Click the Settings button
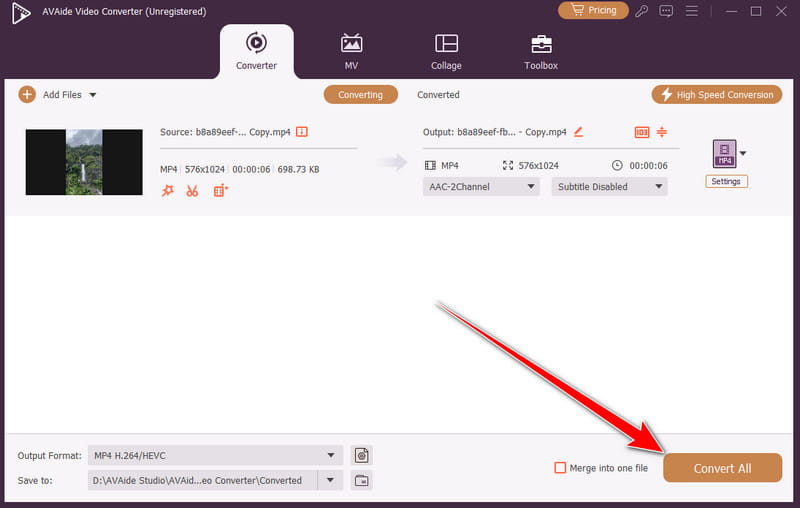 click(726, 182)
